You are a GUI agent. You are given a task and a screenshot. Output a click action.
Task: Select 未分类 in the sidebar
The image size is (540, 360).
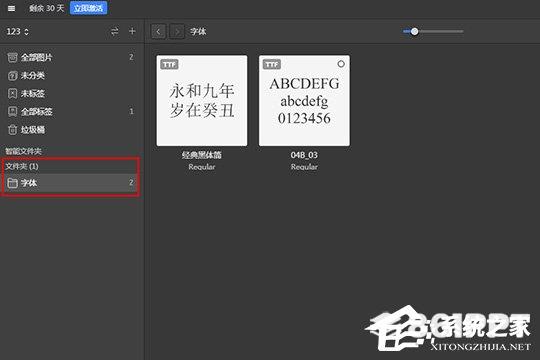[71, 75]
